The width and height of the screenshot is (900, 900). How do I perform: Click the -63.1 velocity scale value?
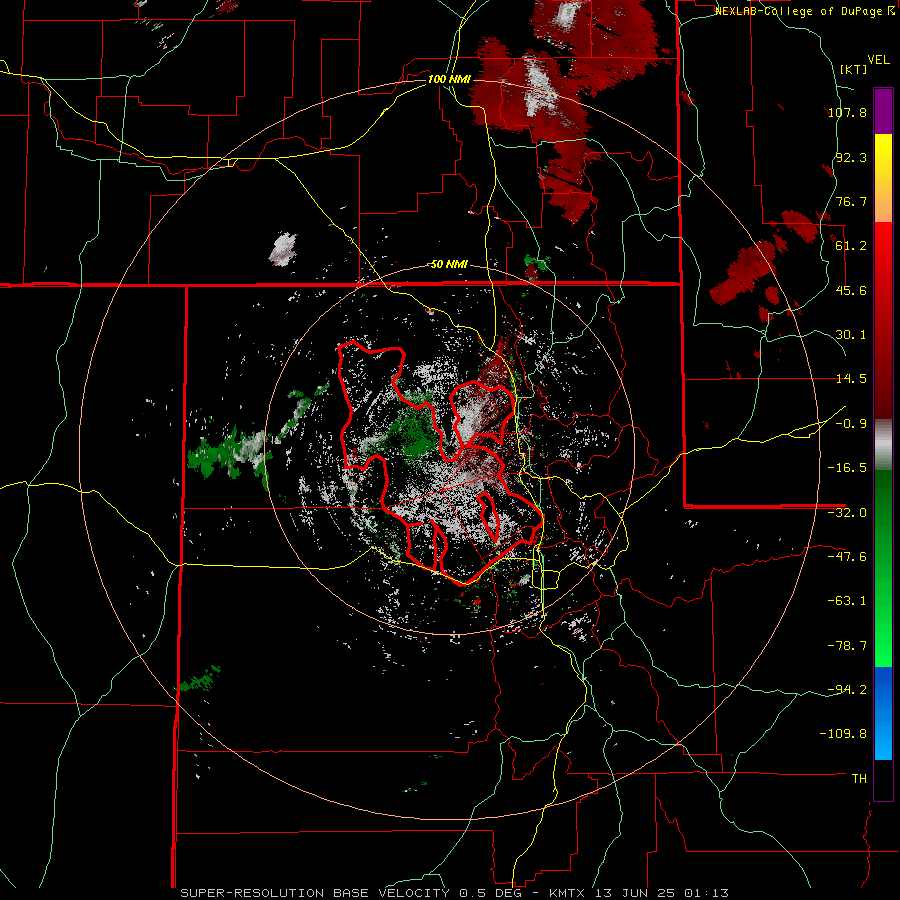(847, 601)
